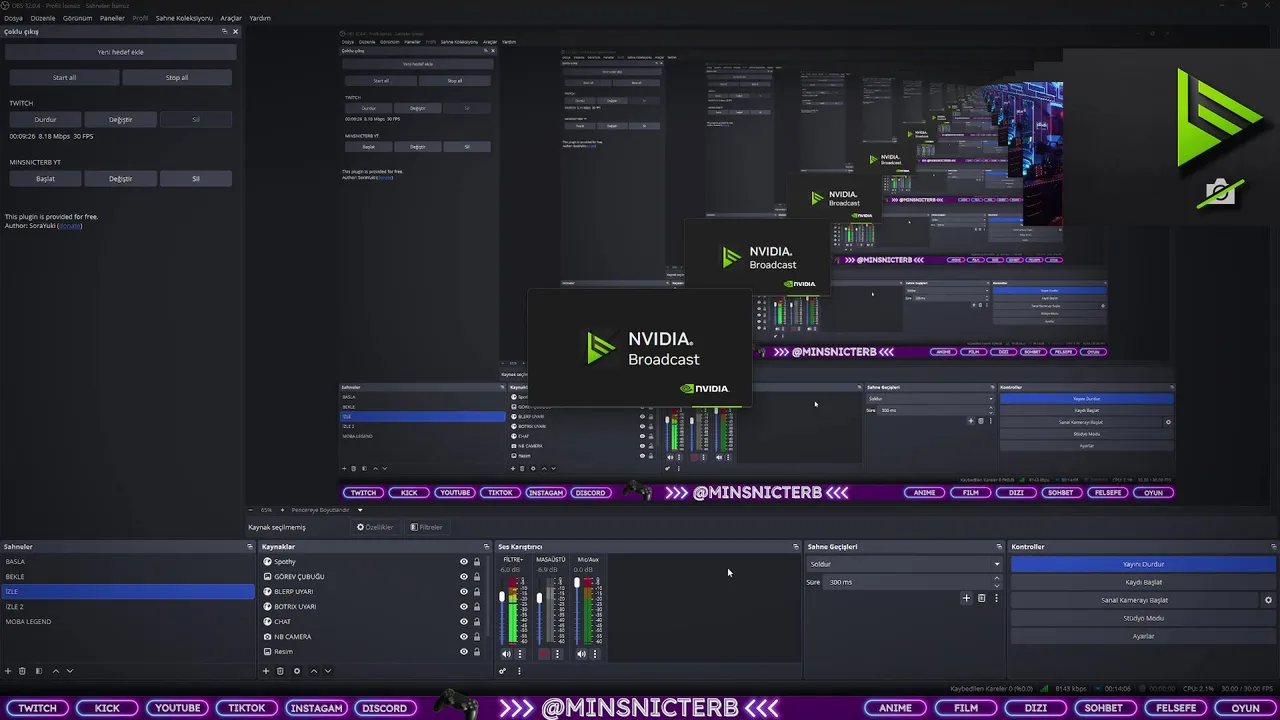
Task: Float the Kontroller dock panel
Action: pos(1273,547)
